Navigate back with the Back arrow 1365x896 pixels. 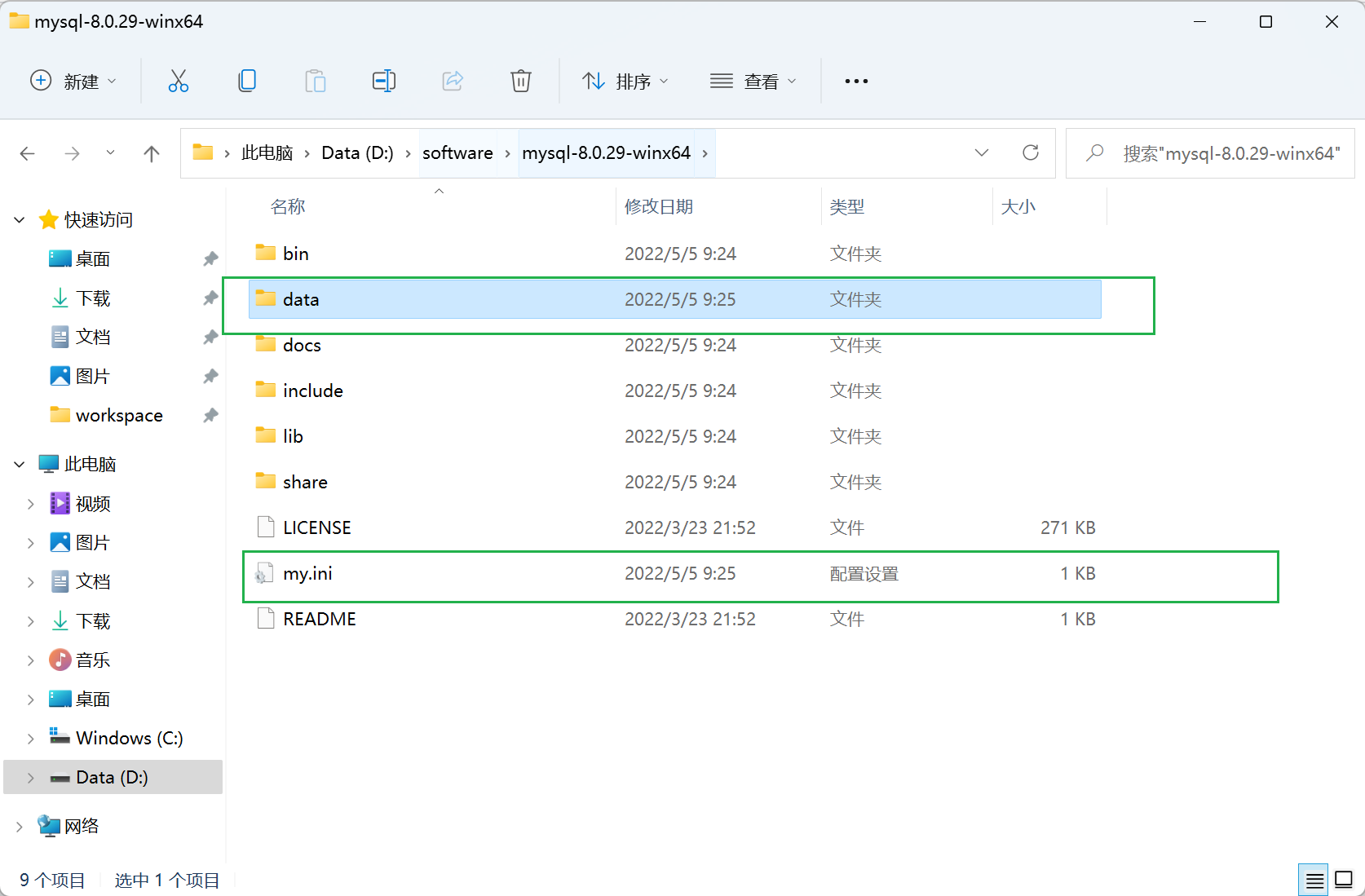(28, 153)
